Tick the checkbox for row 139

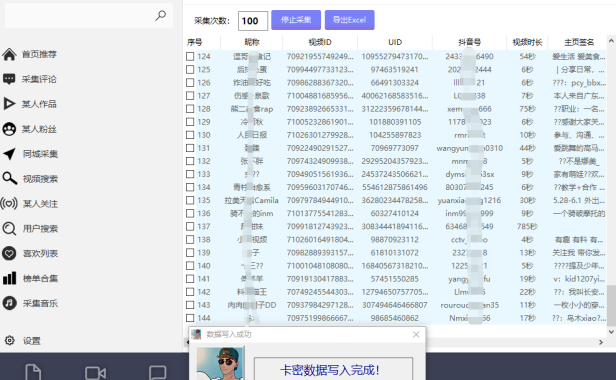click(x=190, y=253)
